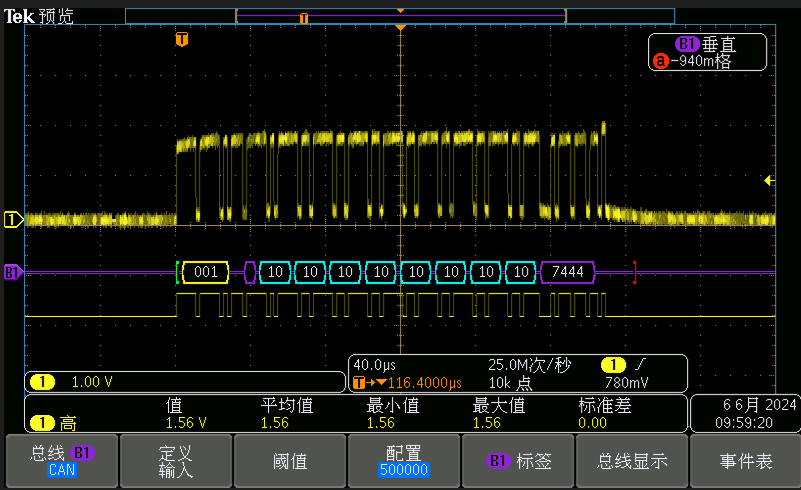801x490 pixels.
Task: Click the B1 垂直 position readout box
Action: pos(708,52)
